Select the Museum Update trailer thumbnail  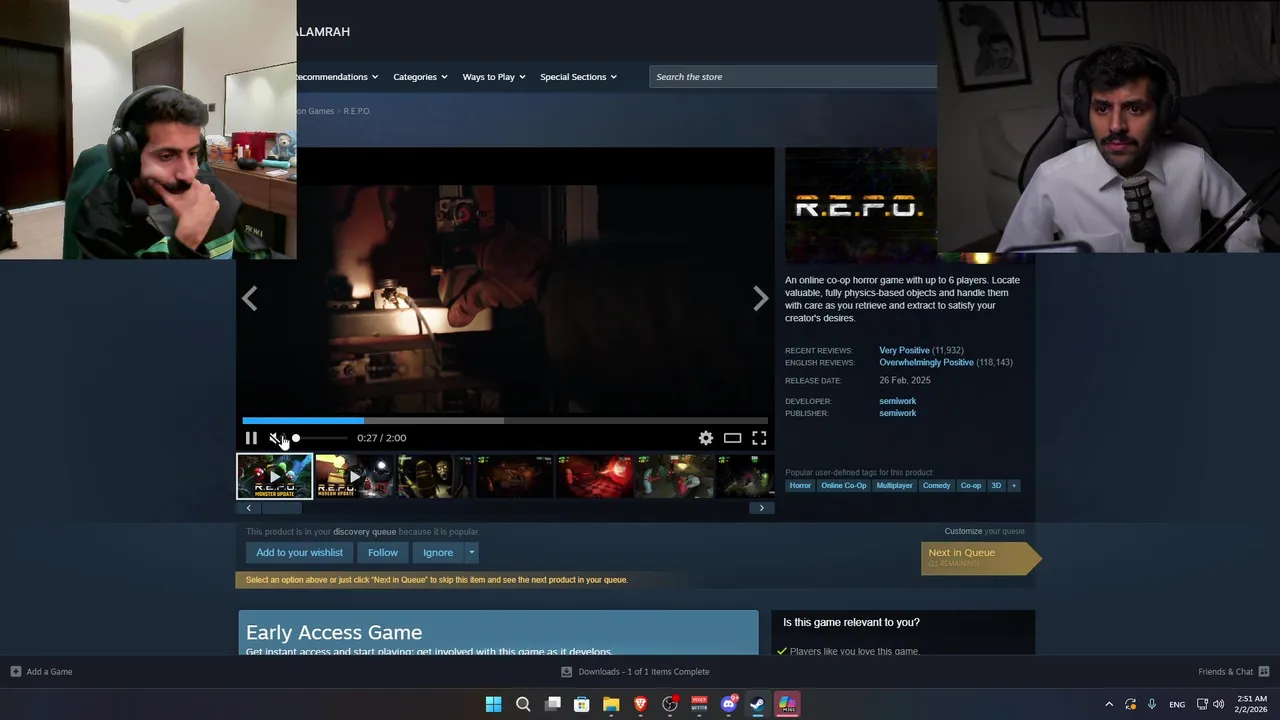tap(354, 476)
